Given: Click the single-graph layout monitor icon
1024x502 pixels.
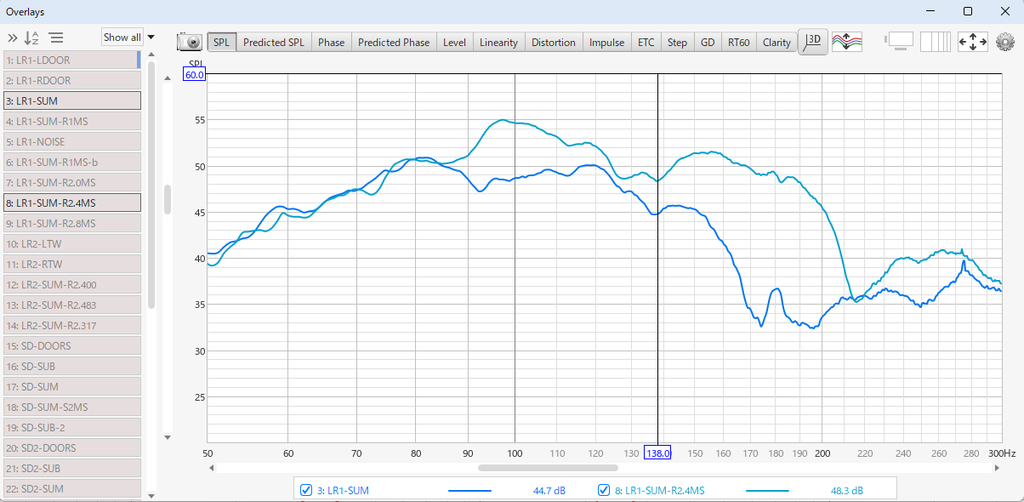Looking at the screenshot, I should pyautogui.click(x=900, y=42).
